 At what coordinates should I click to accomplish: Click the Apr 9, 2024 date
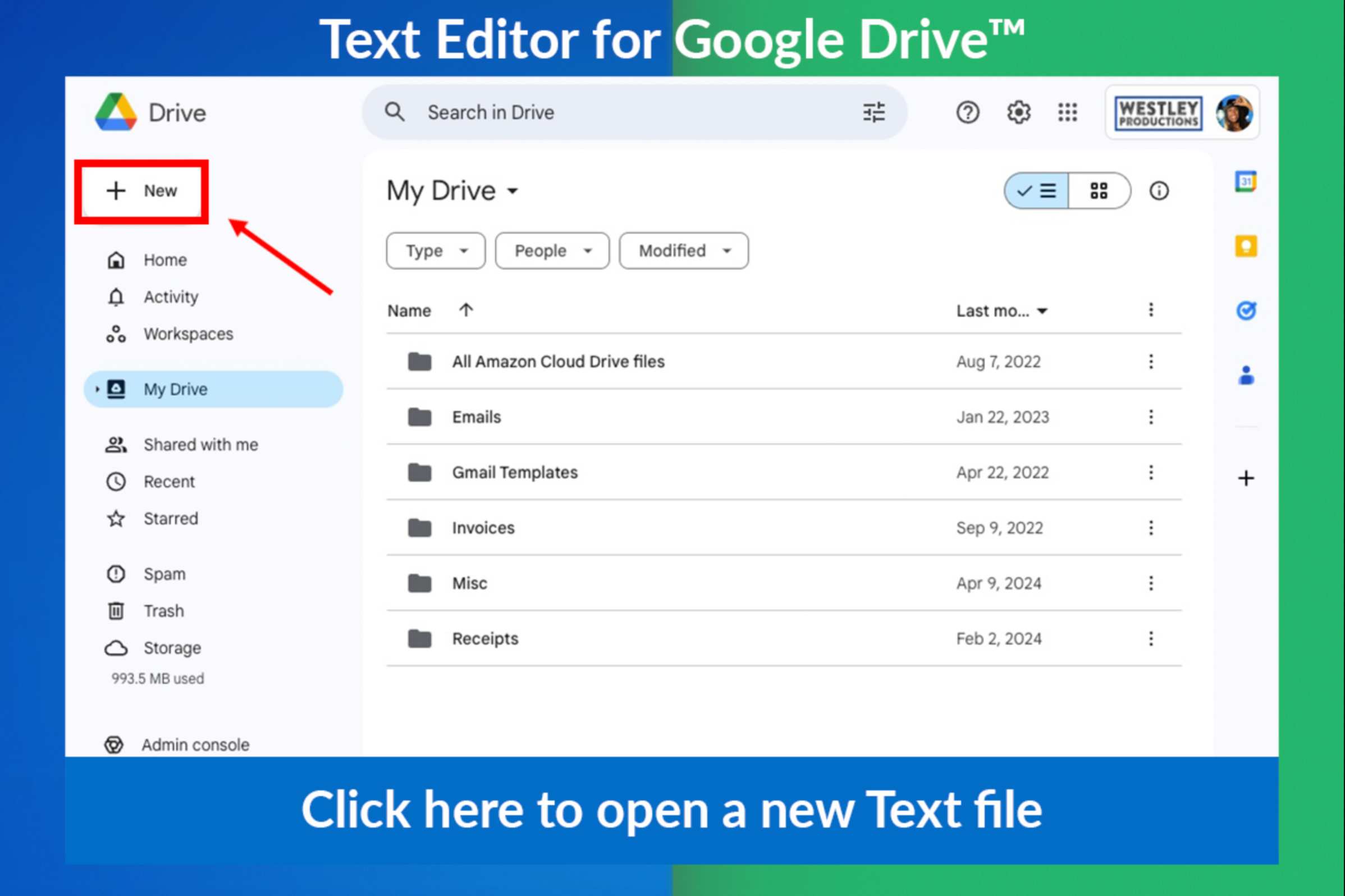click(x=999, y=583)
